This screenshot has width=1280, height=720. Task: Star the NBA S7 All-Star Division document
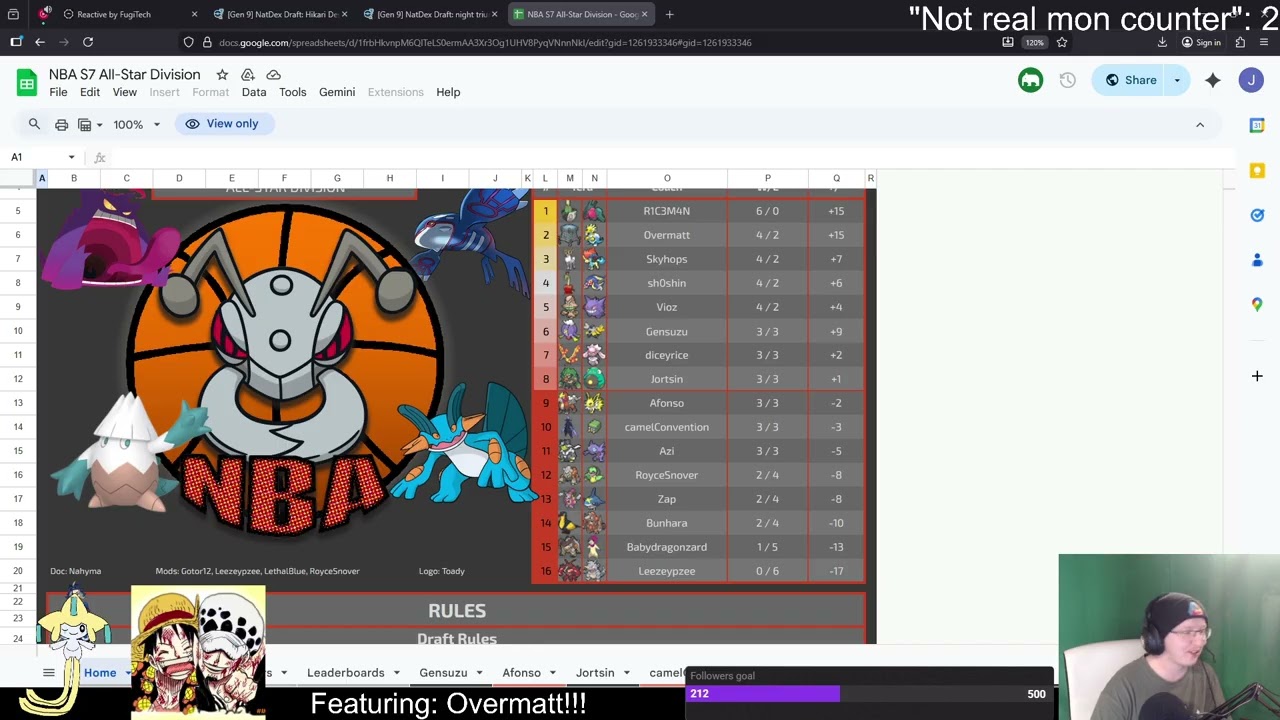coord(222,75)
